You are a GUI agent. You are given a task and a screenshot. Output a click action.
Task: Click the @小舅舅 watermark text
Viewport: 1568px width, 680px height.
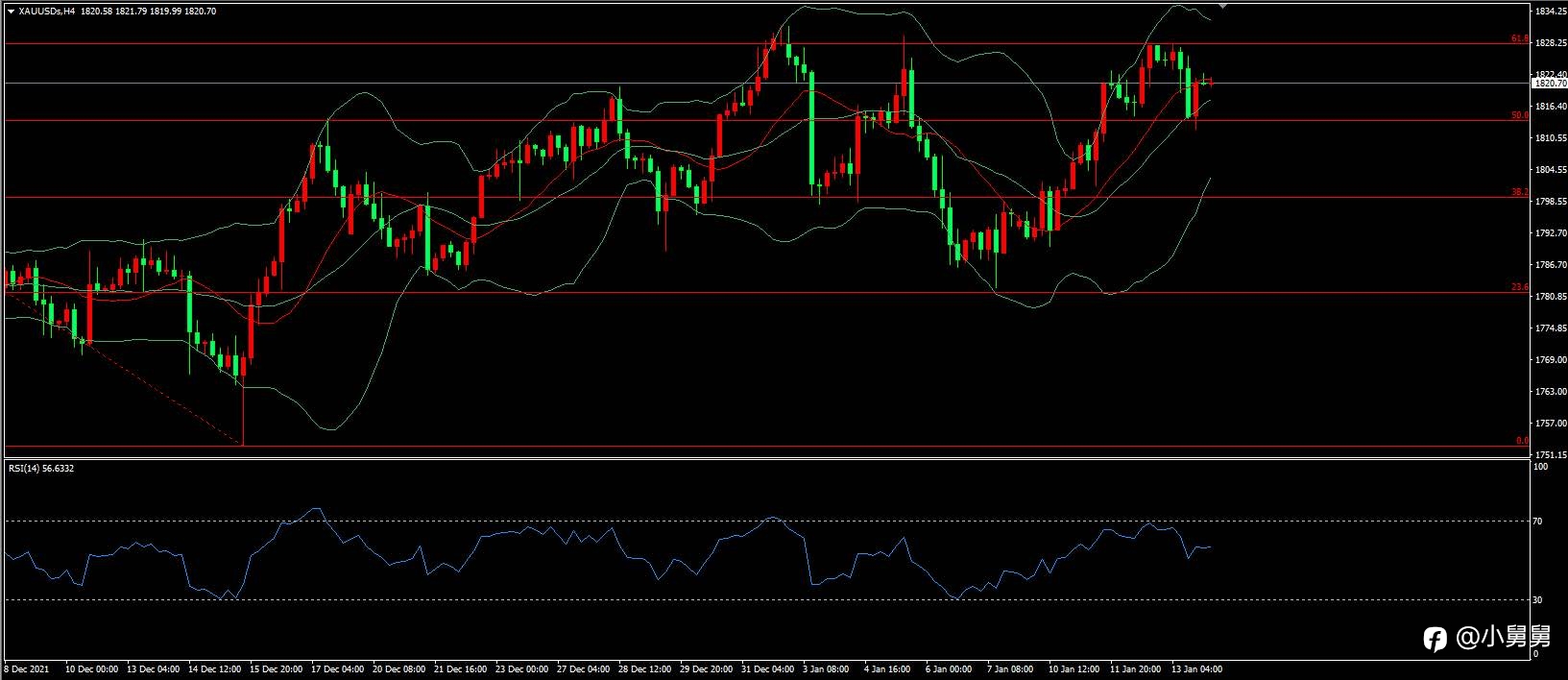[x=1503, y=638]
